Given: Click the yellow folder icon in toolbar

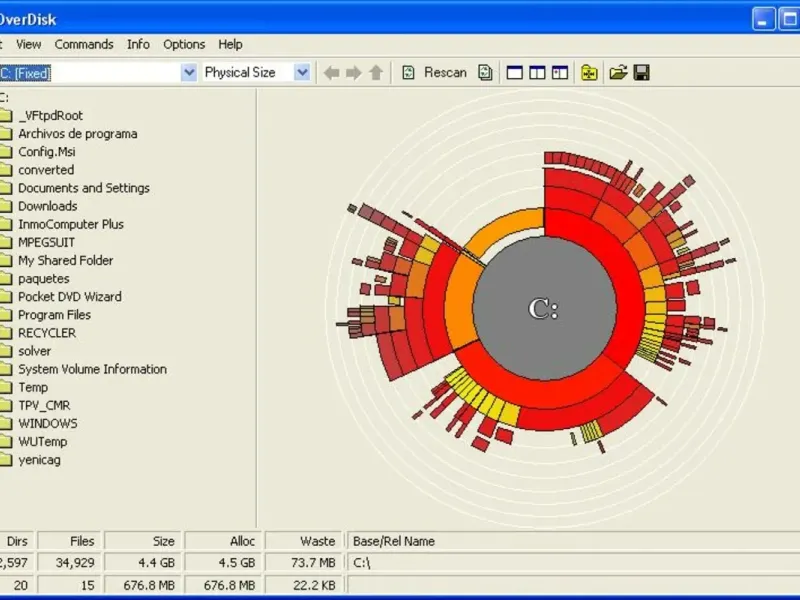Looking at the screenshot, I should pos(590,72).
